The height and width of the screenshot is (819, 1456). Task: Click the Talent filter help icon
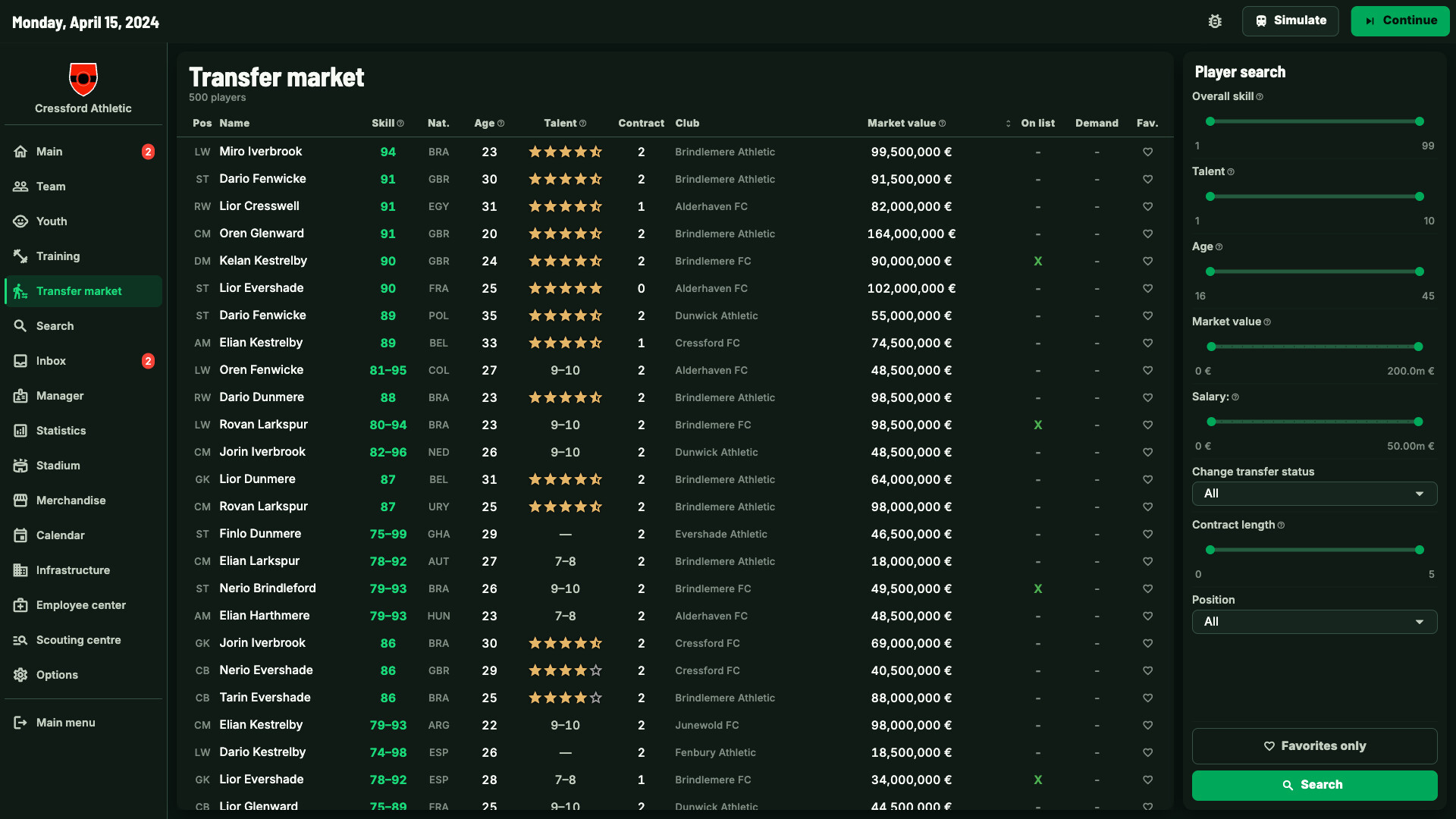coord(1231,172)
